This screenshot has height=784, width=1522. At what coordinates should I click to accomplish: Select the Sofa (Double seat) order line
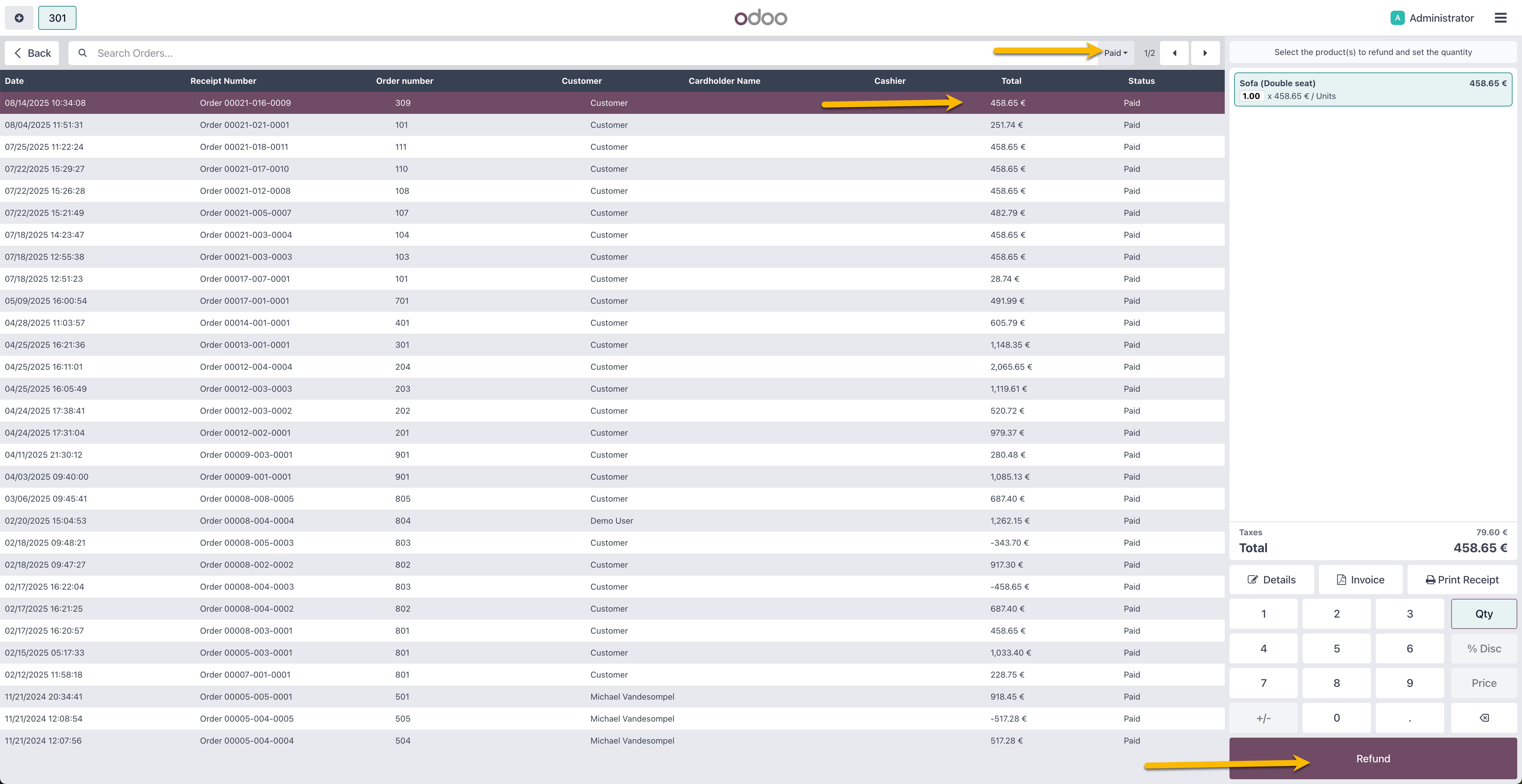[x=1372, y=89]
